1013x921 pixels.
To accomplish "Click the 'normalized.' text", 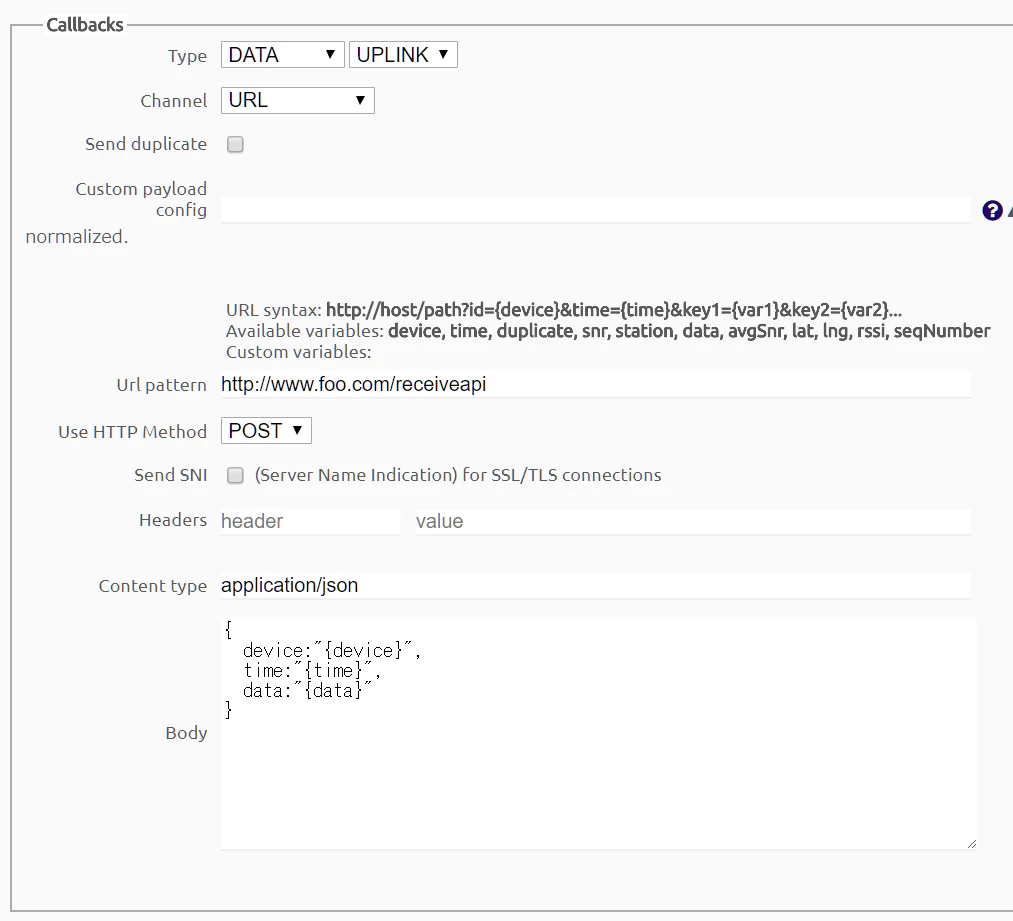I will coord(77,237).
